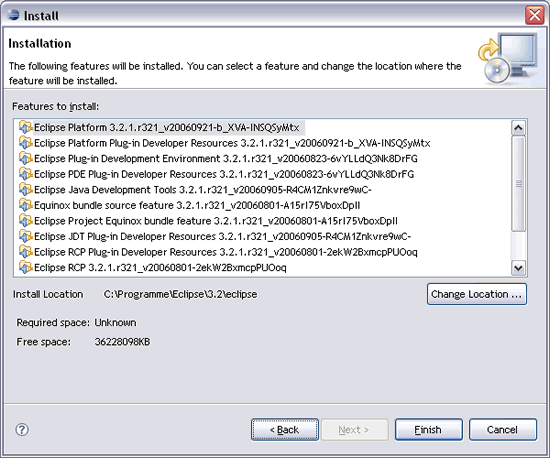
Task: Select Eclipse Platform Plug-in Developer Resources feature
Action: (232, 143)
